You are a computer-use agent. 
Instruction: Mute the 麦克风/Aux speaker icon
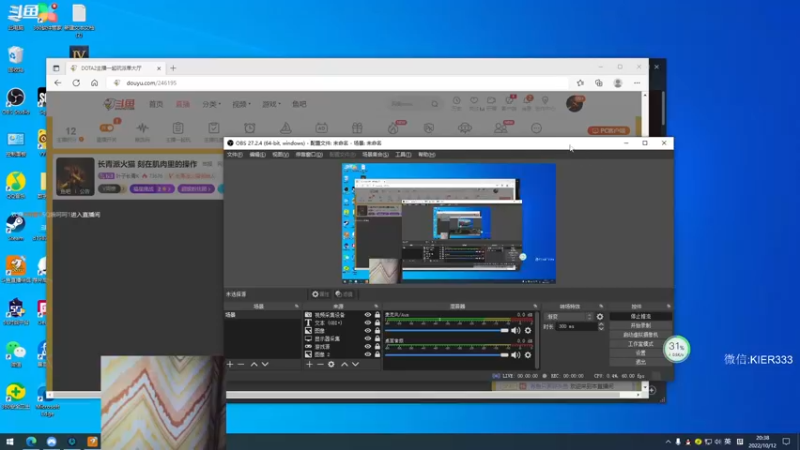tap(516, 331)
